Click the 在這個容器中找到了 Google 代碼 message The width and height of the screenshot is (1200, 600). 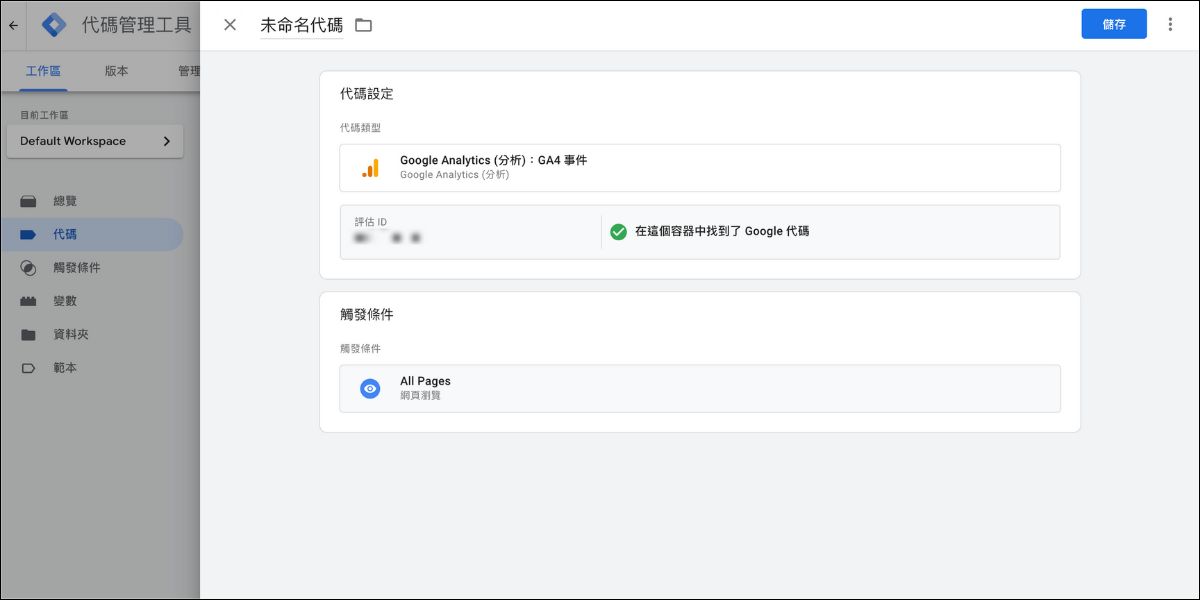pos(722,231)
